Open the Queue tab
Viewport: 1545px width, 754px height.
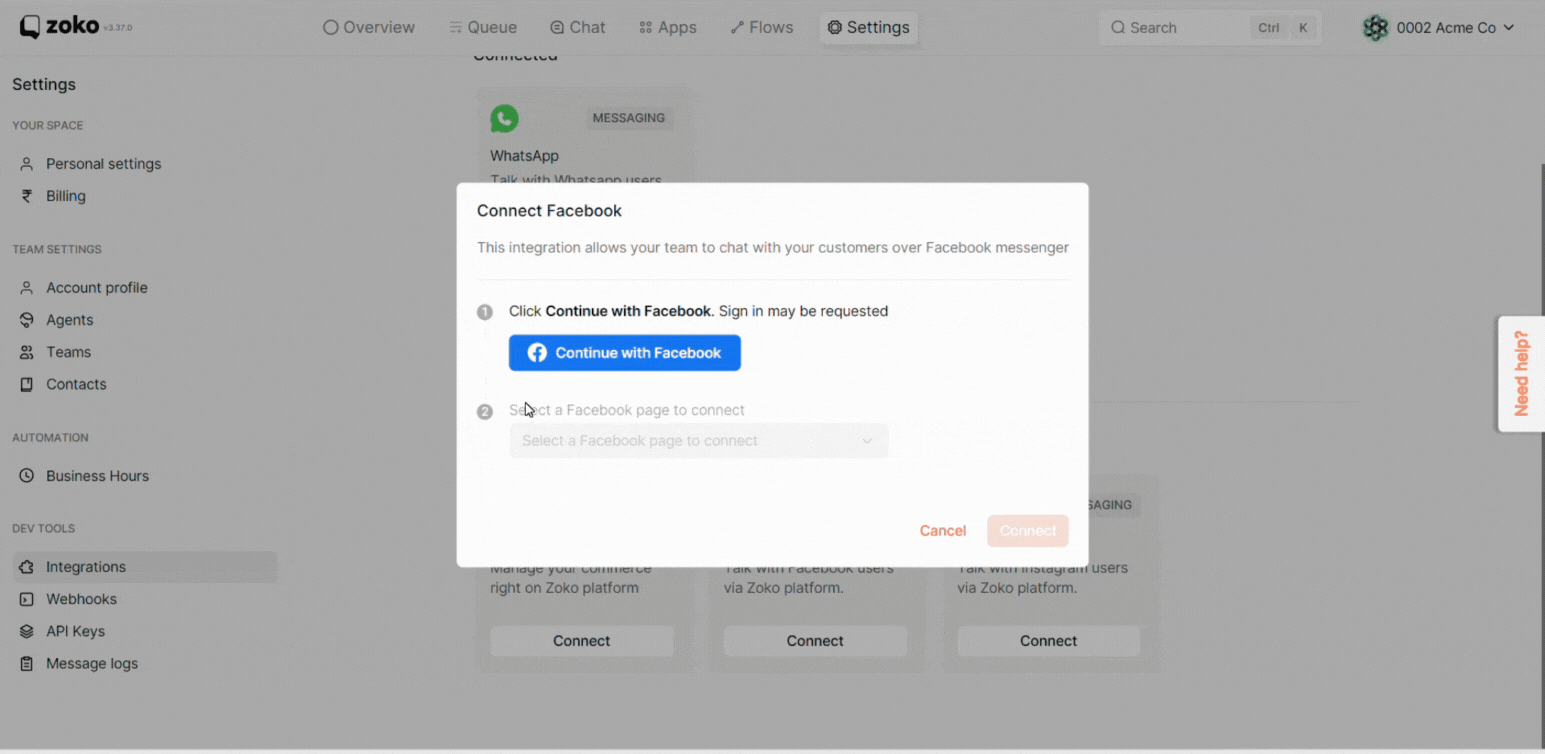(x=483, y=27)
